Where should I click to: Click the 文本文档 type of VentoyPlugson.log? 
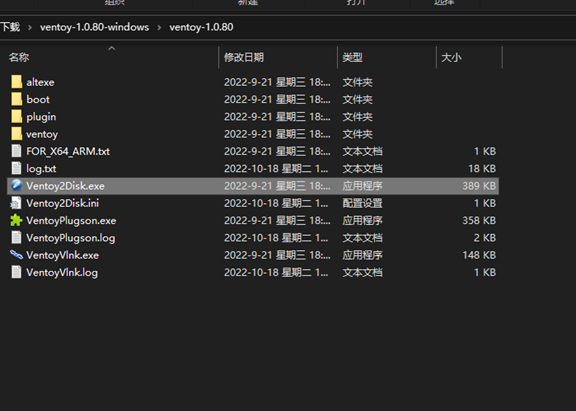tap(363, 238)
